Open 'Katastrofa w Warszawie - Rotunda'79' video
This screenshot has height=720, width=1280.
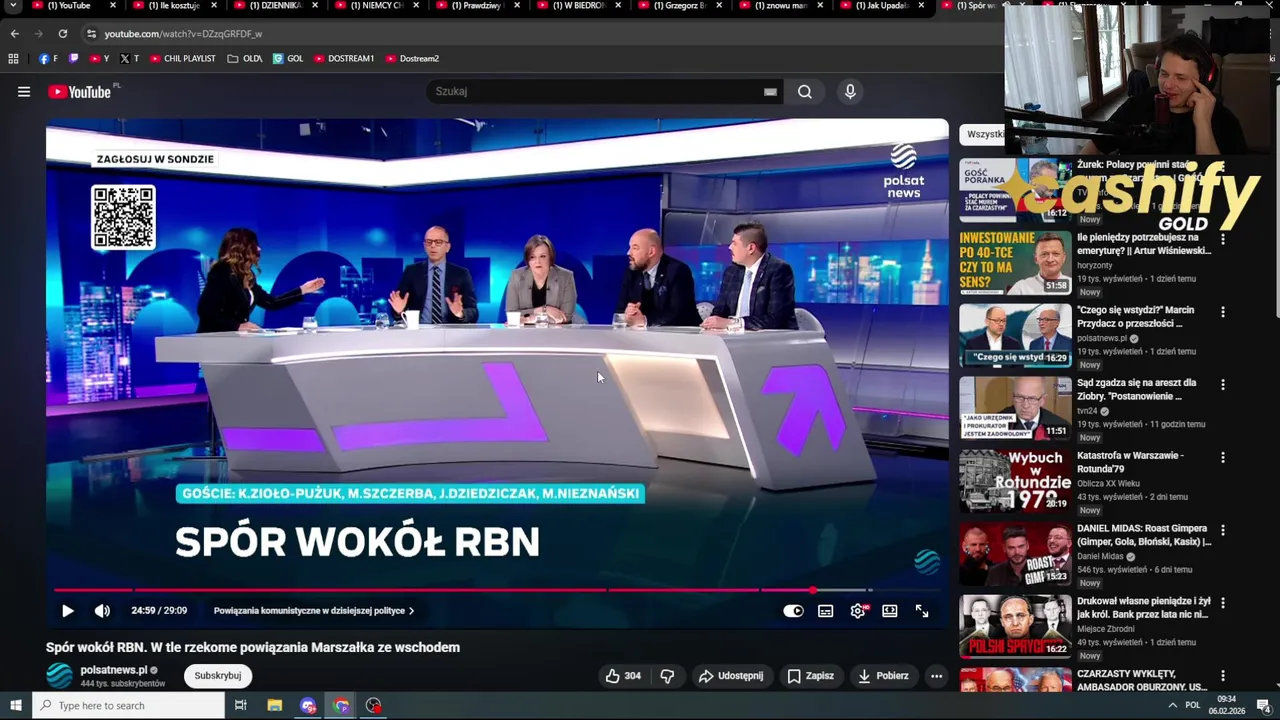point(1130,462)
